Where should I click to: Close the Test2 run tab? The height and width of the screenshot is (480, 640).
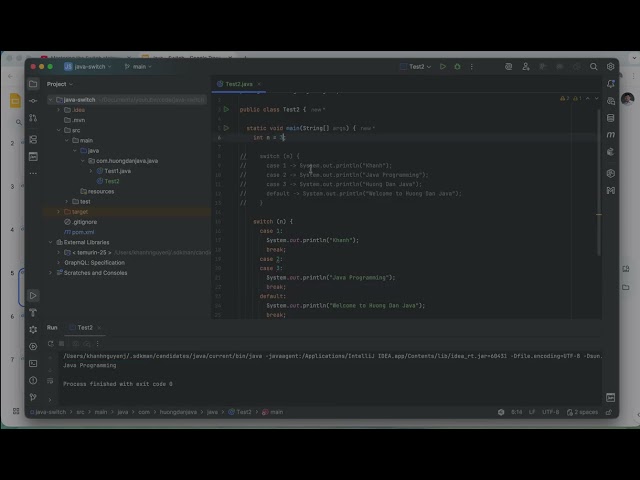pyautogui.click(x=99, y=327)
